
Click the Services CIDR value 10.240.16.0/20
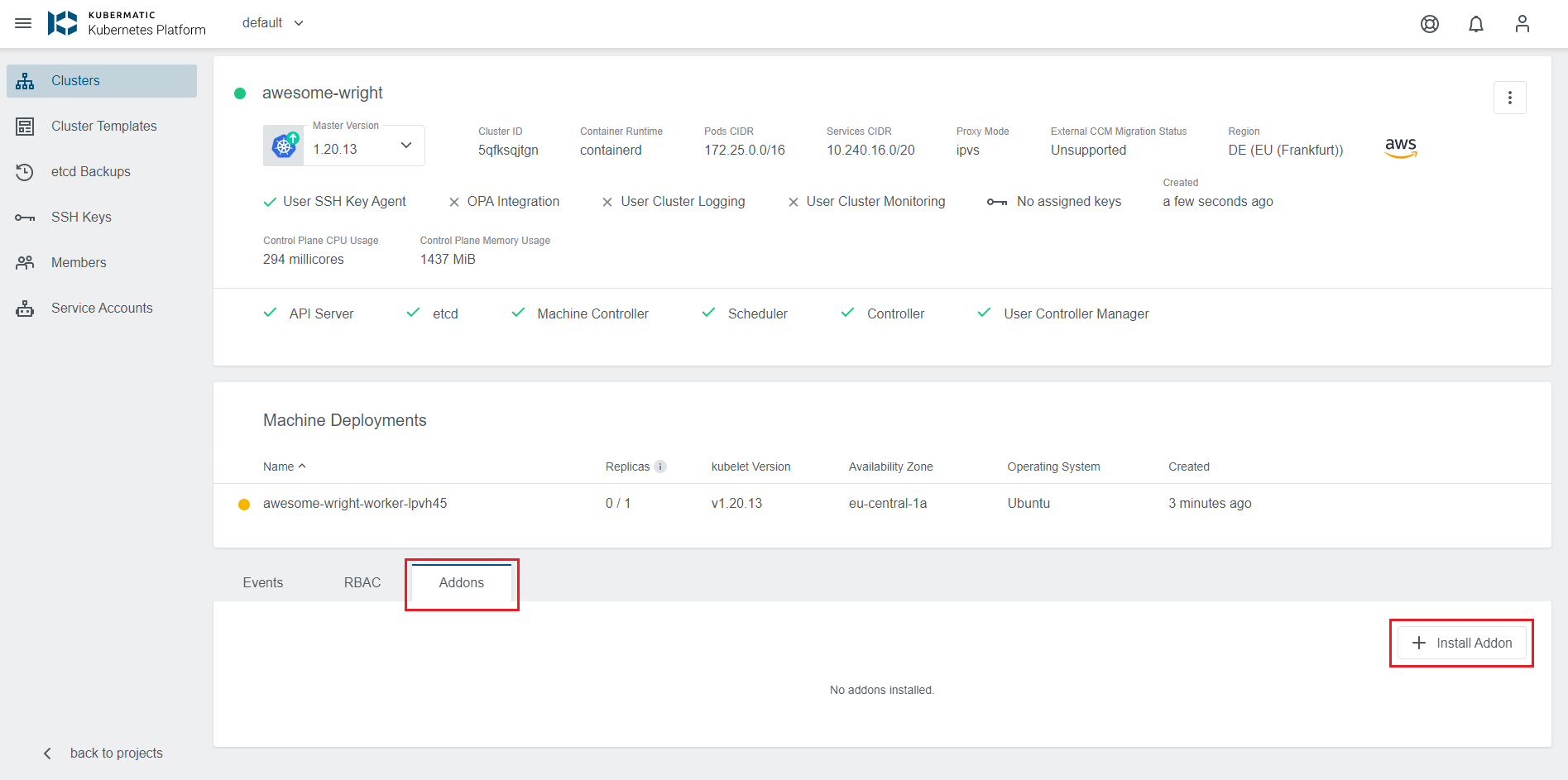tap(870, 150)
